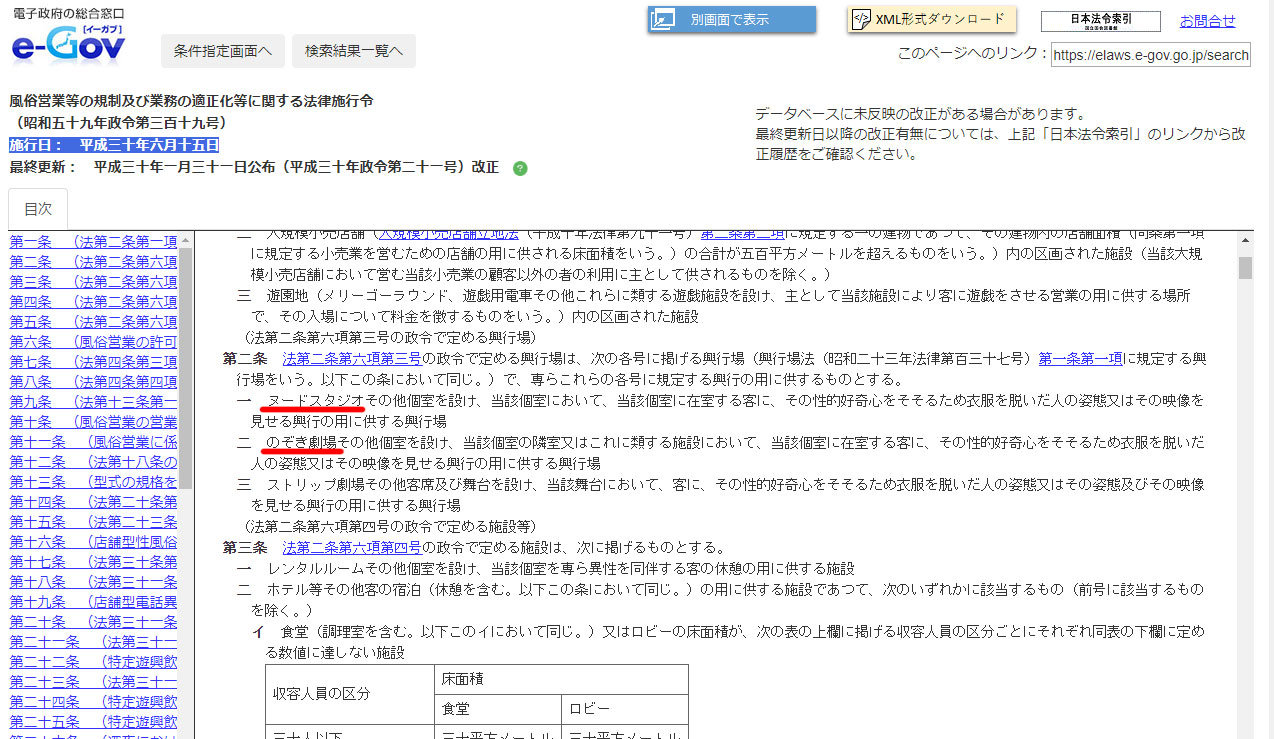
Task: Jump to 第六条 (風俗営業の許可) in contents
Action: (x=93, y=341)
